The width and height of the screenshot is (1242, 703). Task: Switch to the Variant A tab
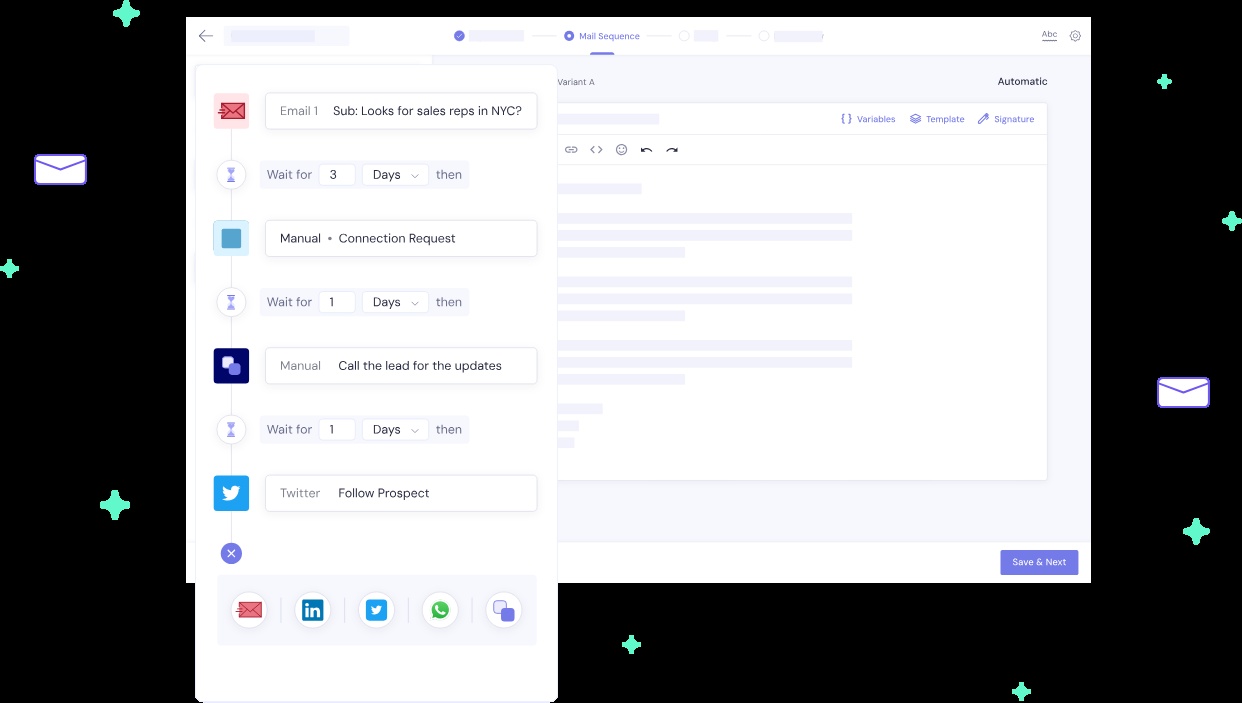(577, 82)
